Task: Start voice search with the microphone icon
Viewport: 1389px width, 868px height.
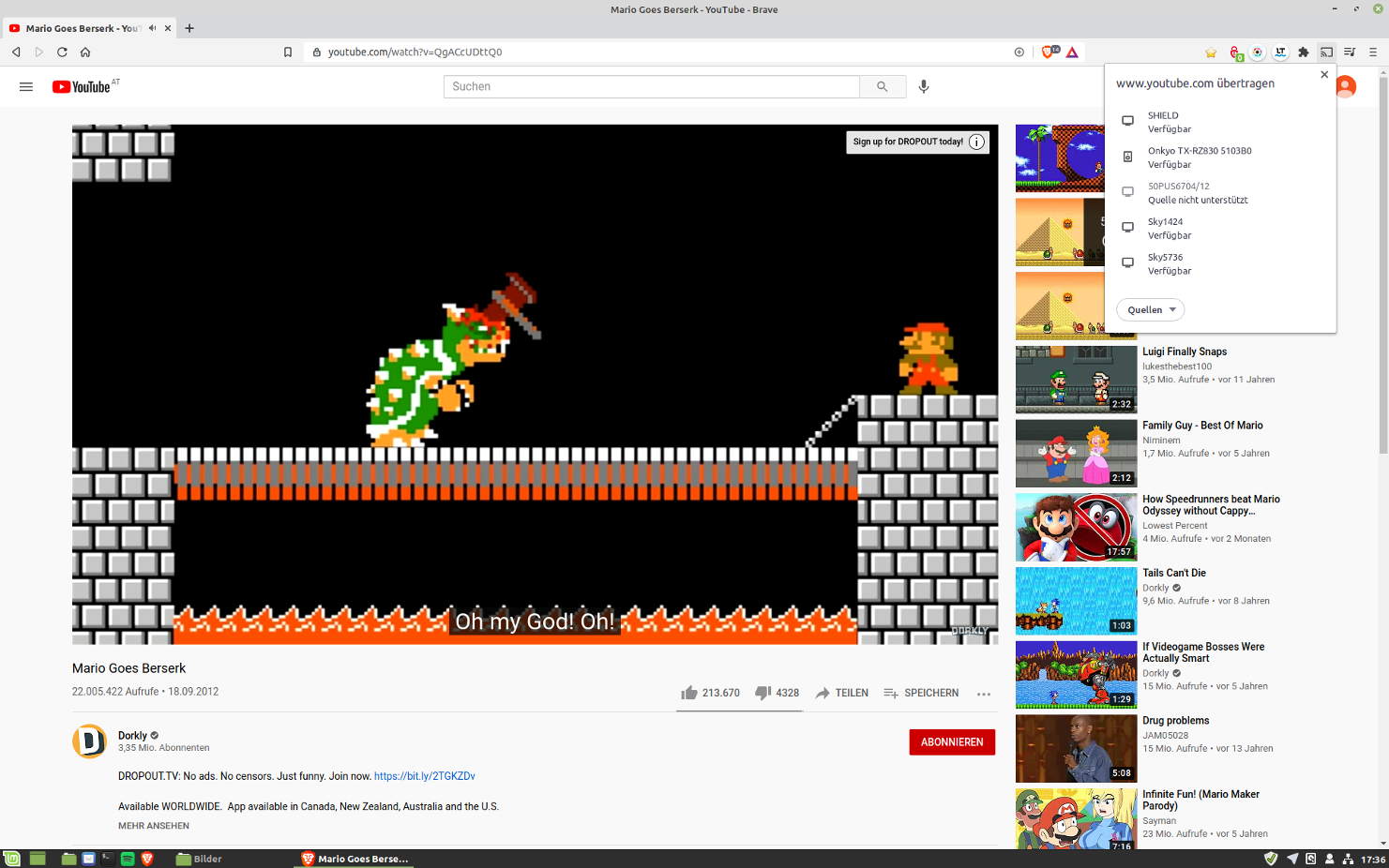Action: [x=924, y=86]
